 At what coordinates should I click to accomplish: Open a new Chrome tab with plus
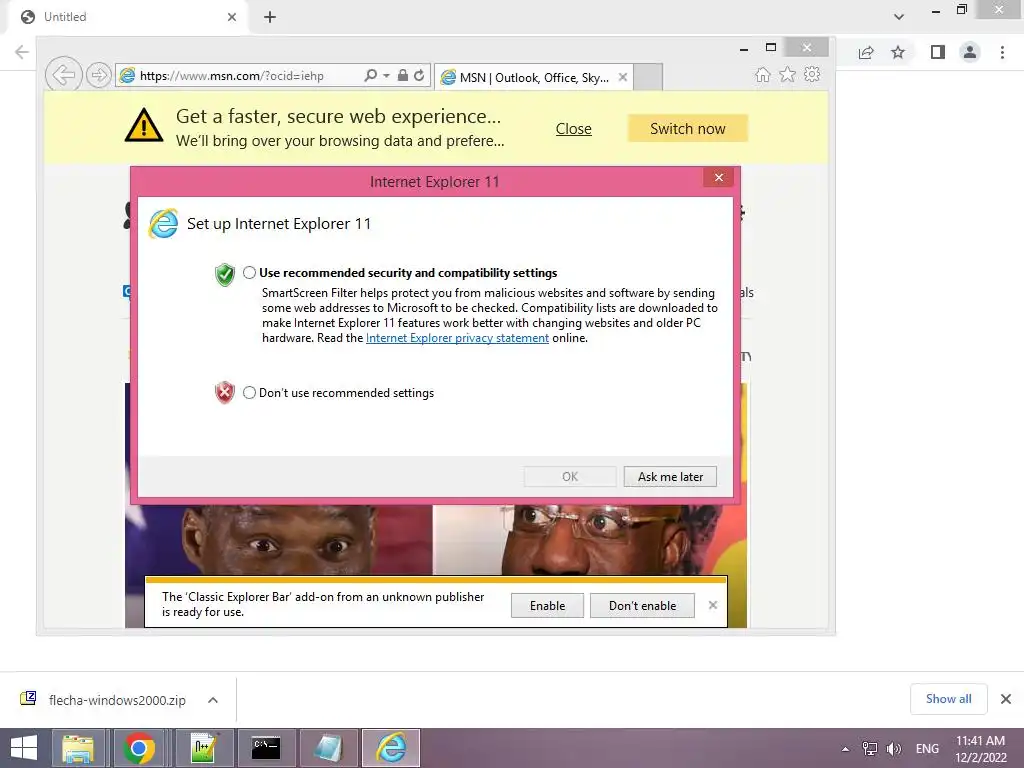[x=270, y=17]
